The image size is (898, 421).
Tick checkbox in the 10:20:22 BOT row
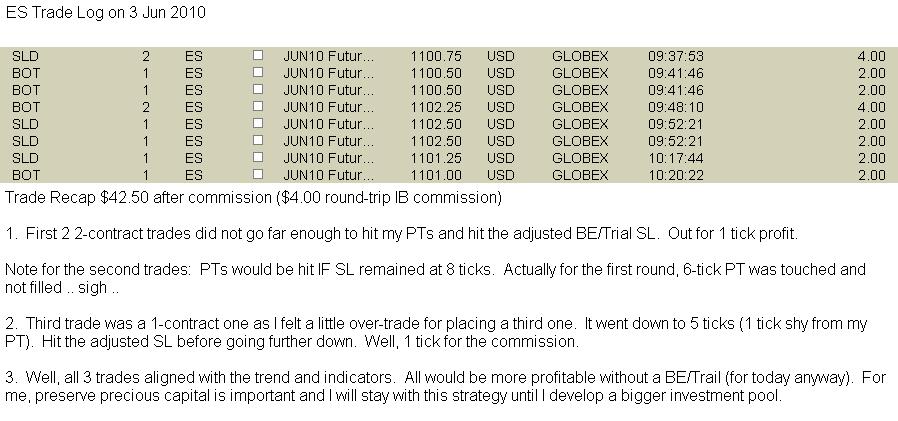[x=258, y=174]
